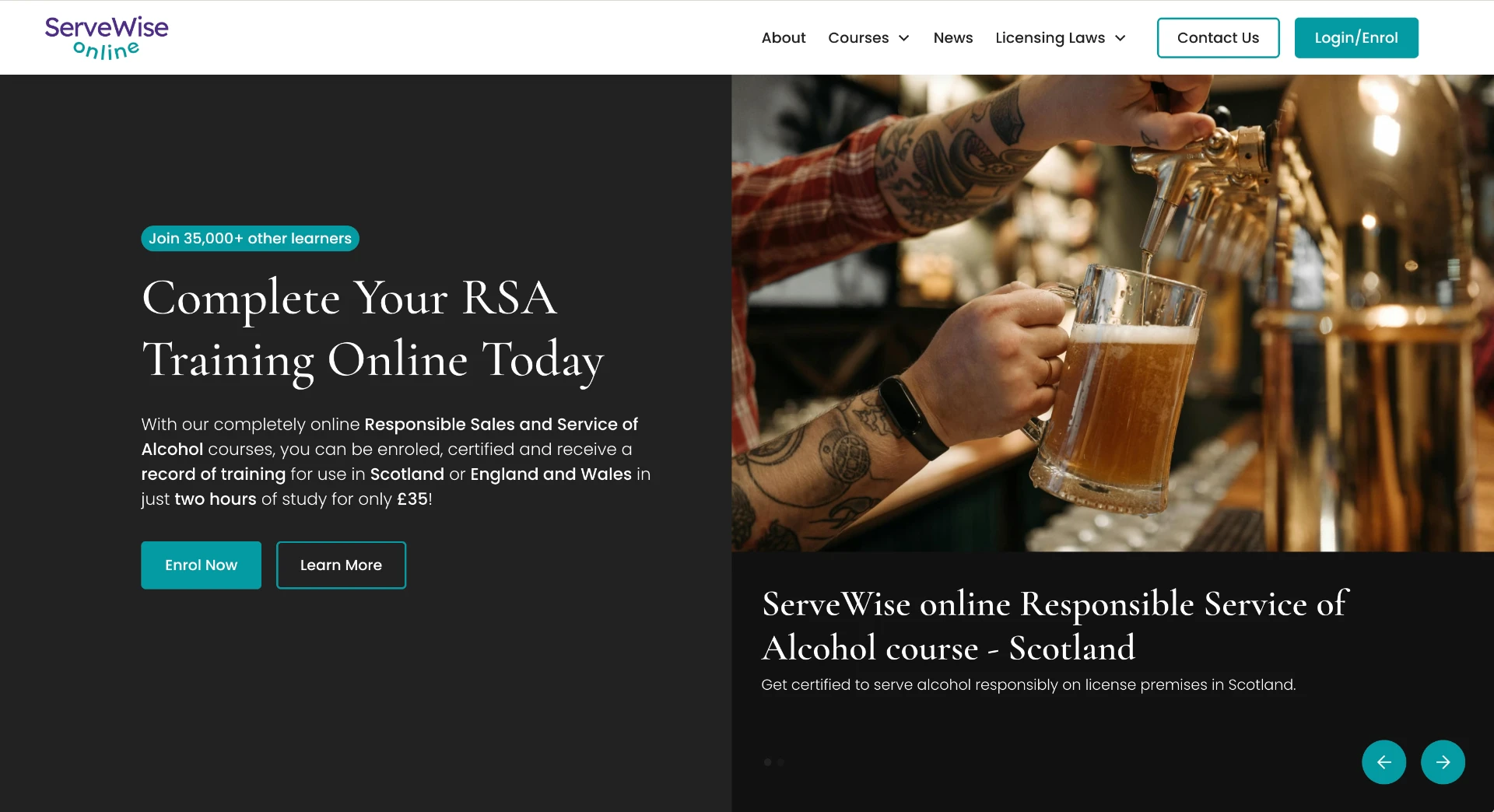Open the News menu item
Viewport: 1494px width, 812px height.
(953, 37)
